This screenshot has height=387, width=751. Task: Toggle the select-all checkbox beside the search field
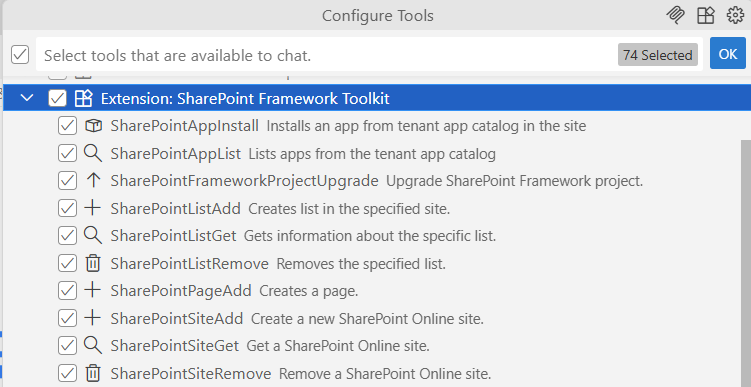tap(20, 55)
